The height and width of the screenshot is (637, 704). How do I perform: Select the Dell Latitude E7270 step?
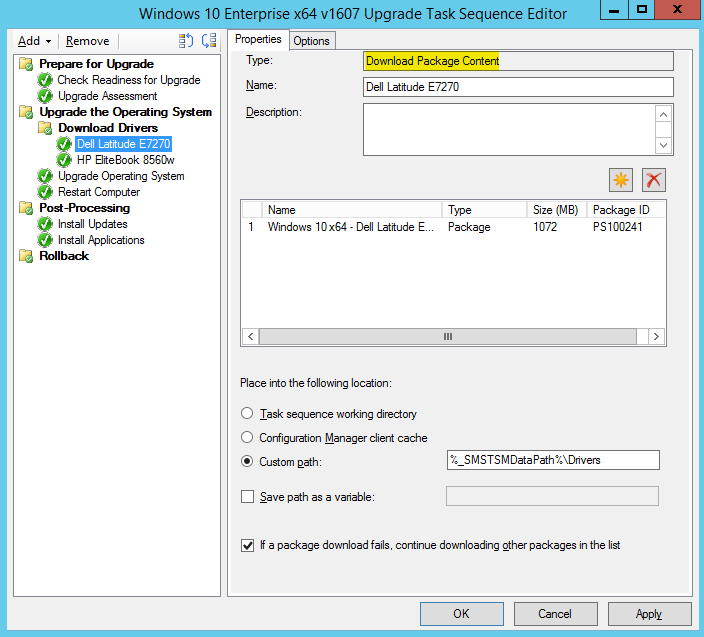tap(123, 144)
